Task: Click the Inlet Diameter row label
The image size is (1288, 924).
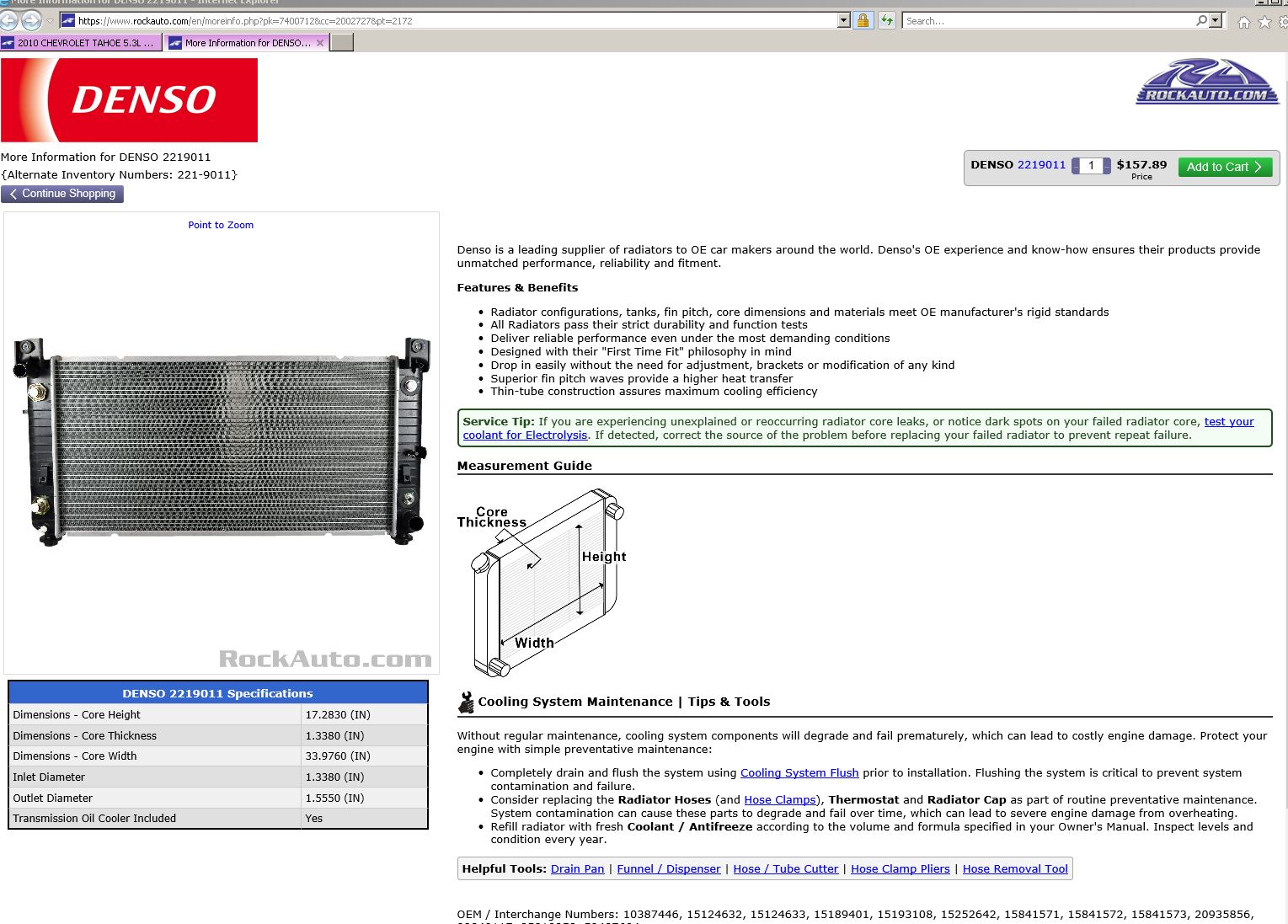Action: click(49, 777)
